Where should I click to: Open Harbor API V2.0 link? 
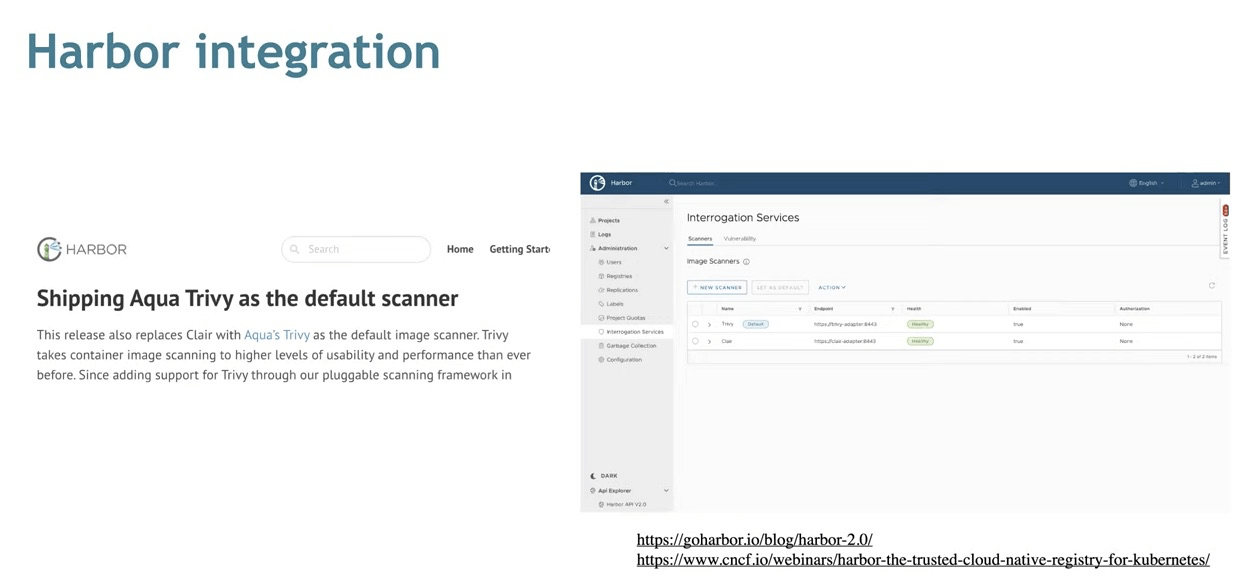click(622, 504)
